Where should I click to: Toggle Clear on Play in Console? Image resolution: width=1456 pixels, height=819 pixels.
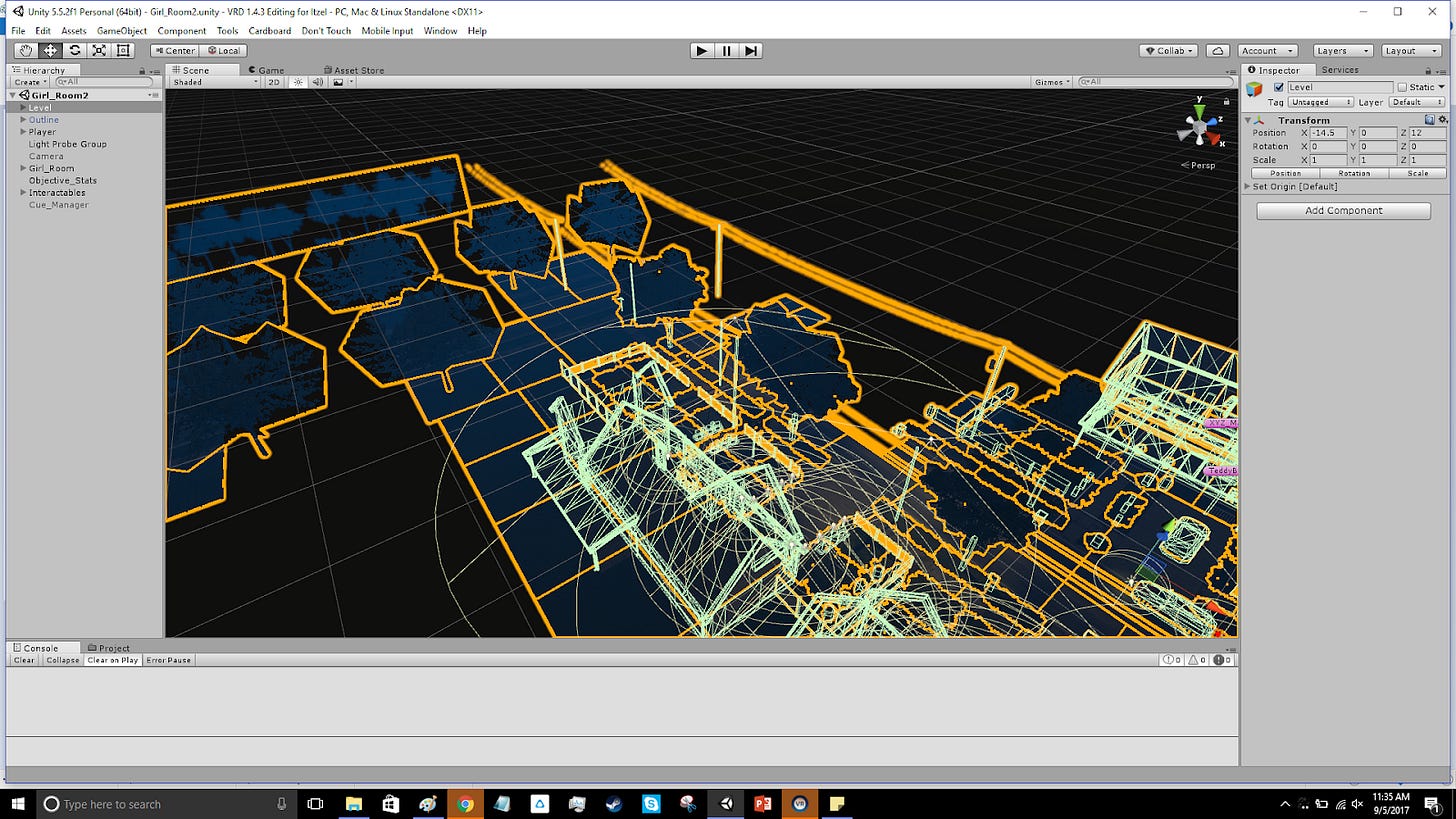click(x=112, y=660)
